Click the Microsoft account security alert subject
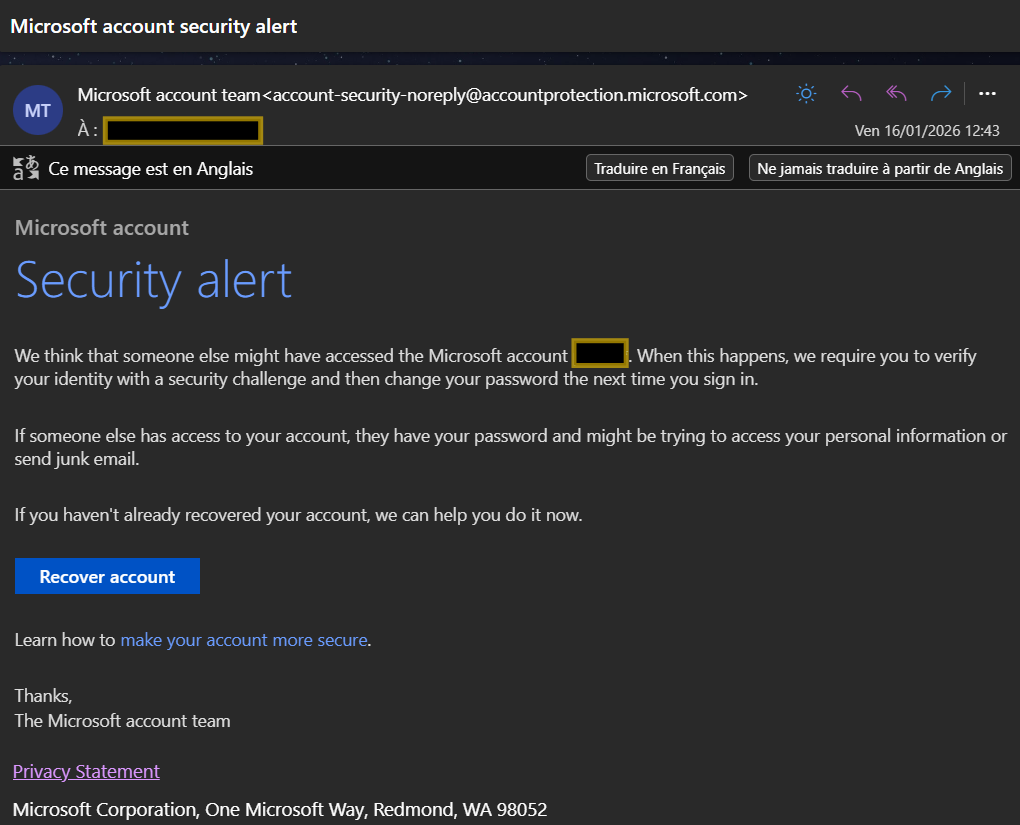The image size is (1020, 825). click(x=154, y=26)
